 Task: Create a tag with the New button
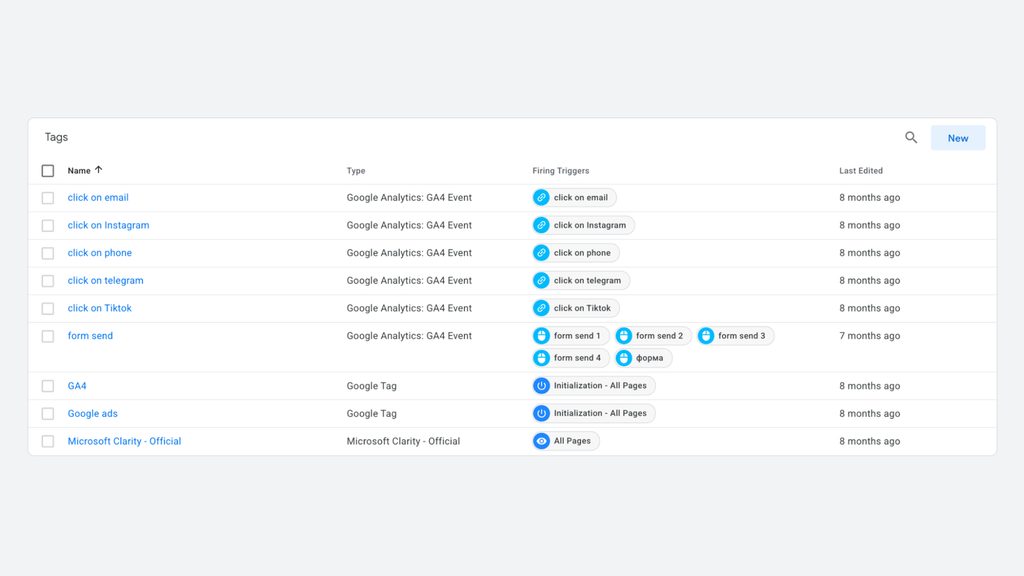click(958, 138)
